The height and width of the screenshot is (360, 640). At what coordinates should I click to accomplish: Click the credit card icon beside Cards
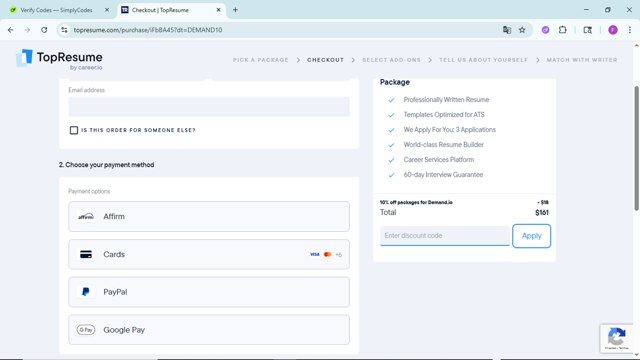(x=86, y=254)
